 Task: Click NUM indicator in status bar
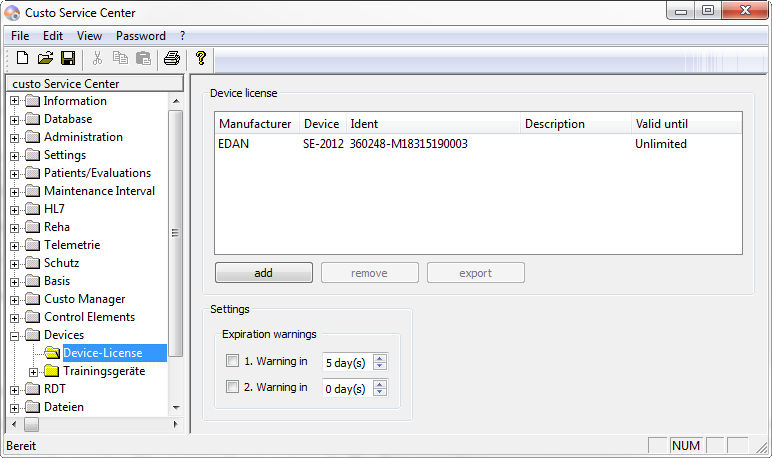(686, 446)
